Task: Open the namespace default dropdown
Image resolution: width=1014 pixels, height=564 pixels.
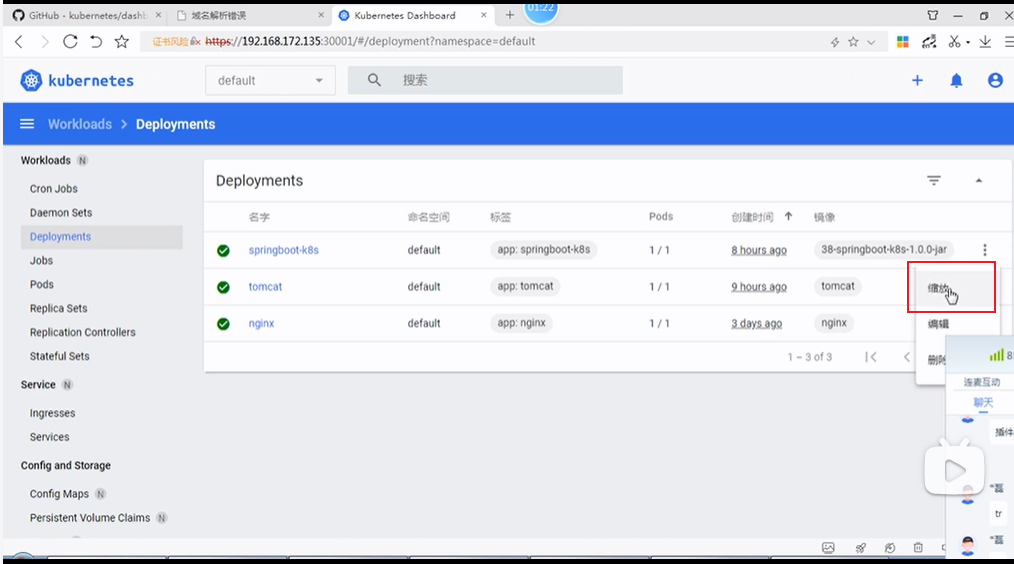Action: tap(270, 80)
